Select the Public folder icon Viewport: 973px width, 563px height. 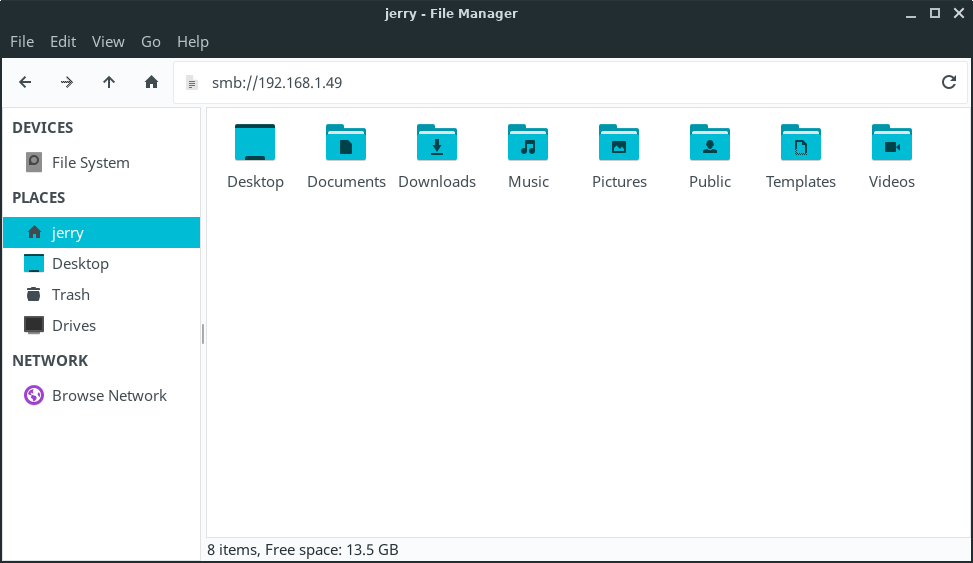(x=710, y=144)
